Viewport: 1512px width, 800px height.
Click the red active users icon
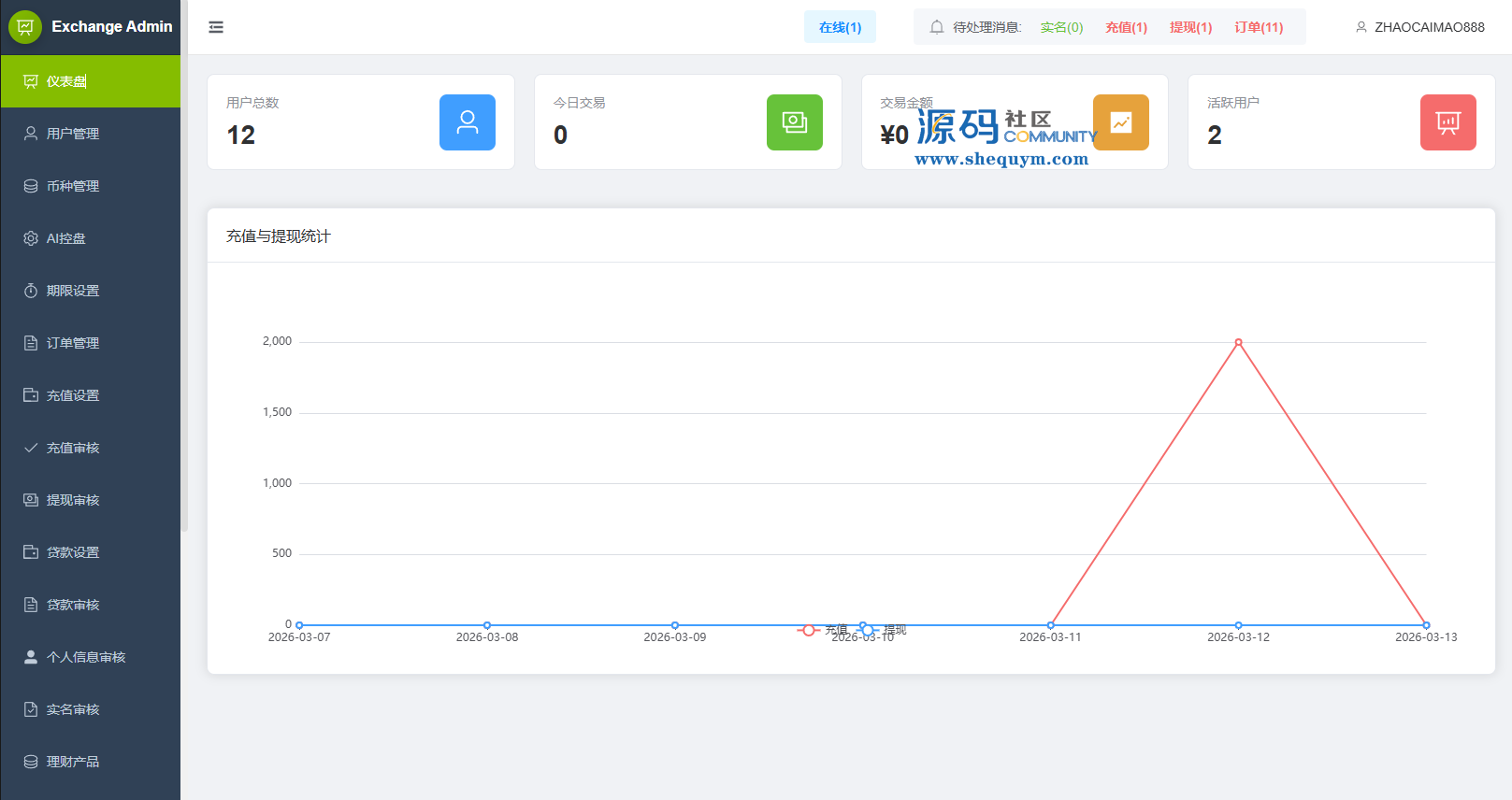point(1447,122)
